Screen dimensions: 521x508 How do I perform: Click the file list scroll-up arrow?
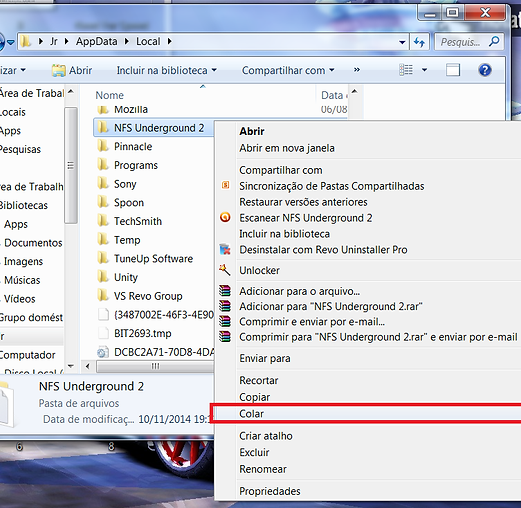point(355,91)
